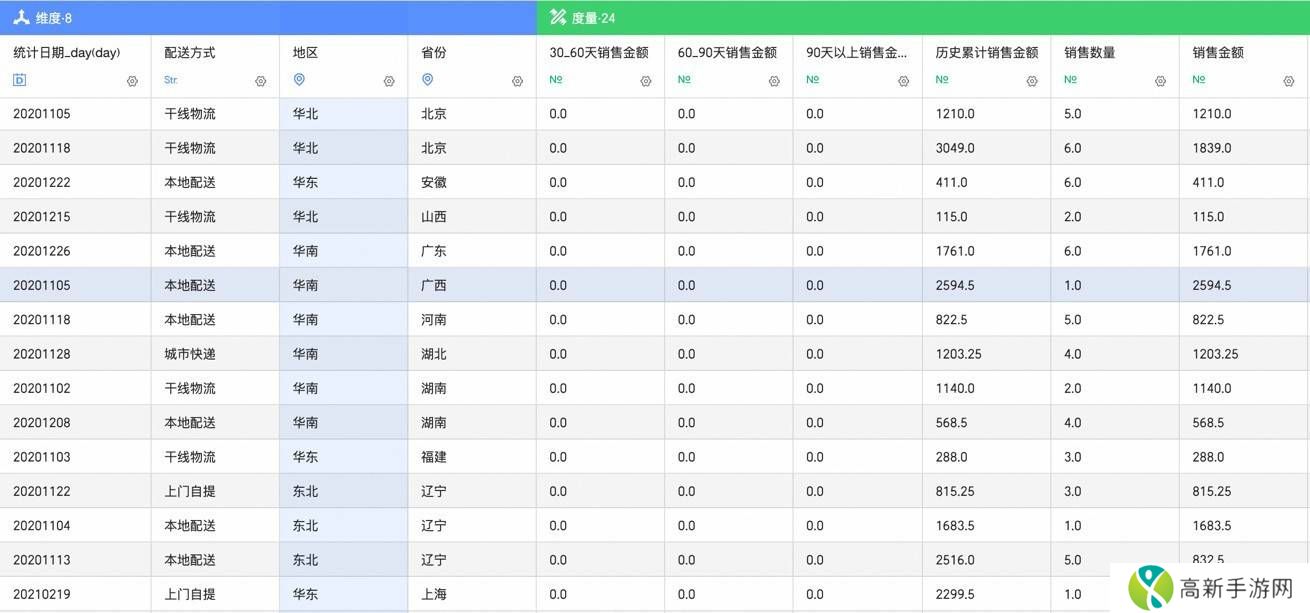Click location pin icon under 地区 header
The image size is (1310, 613).
tap(299, 80)
